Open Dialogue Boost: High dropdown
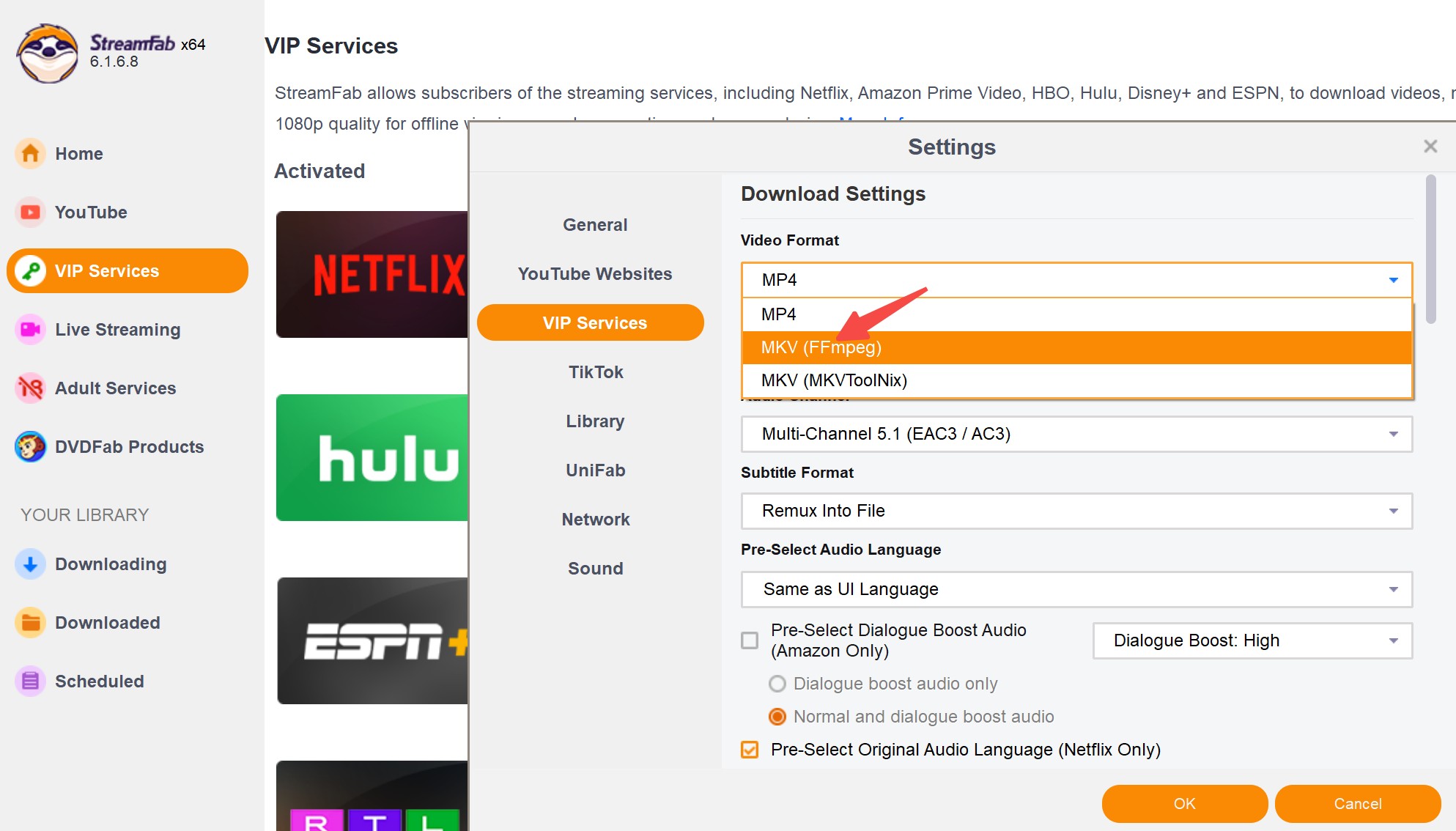The image size is (1456, 831). coord(1252,640)
